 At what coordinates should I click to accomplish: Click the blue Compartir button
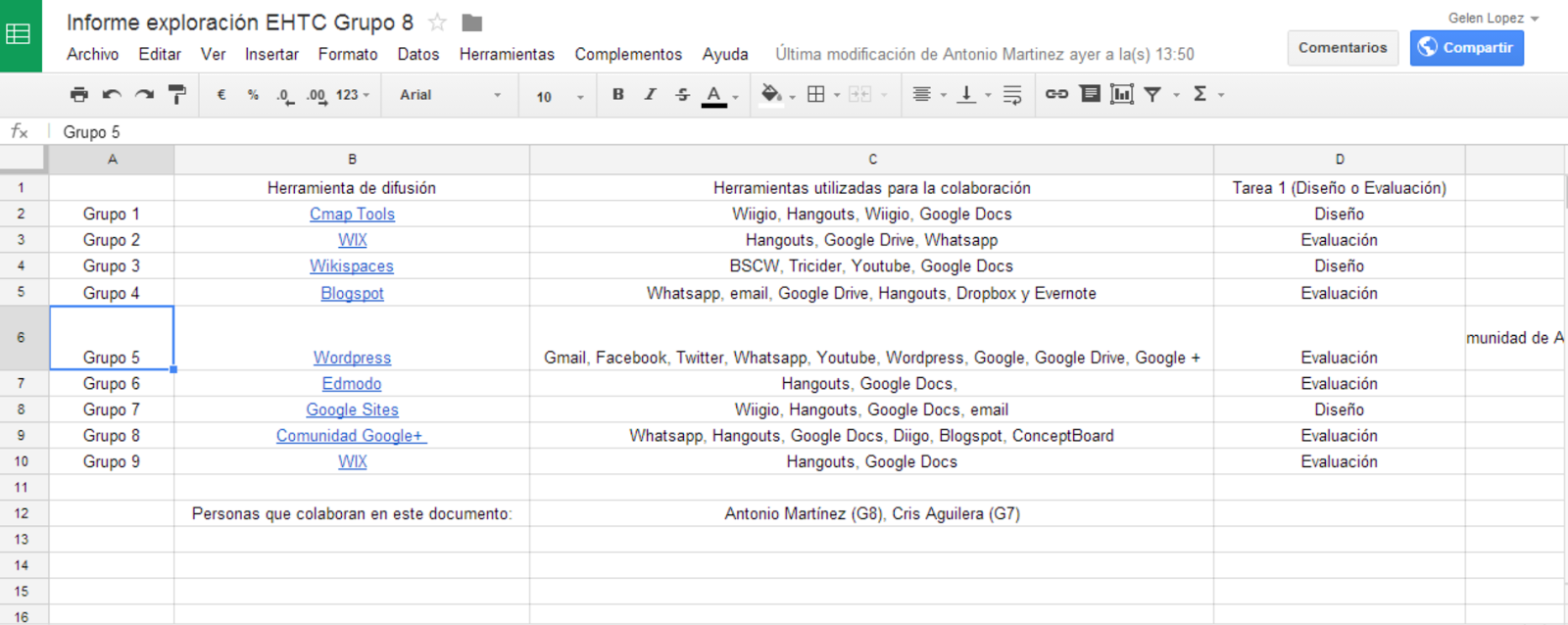click(1467, 48)
